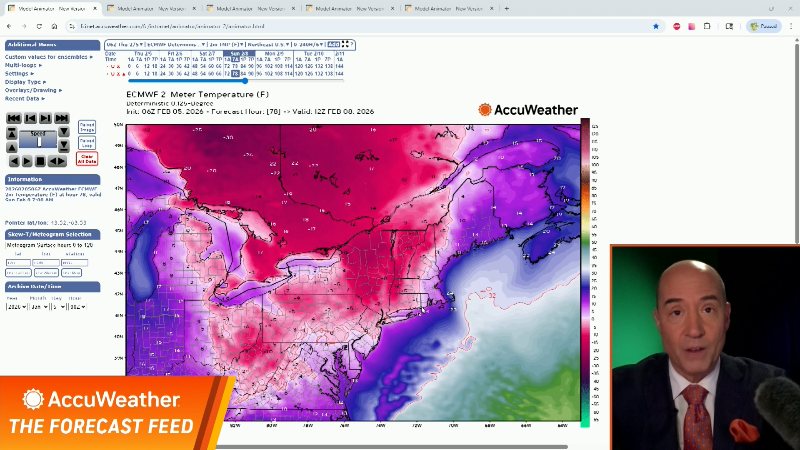Image resolution: width=800 pixels, height=450 pixels.
Task: Jump to the first frame of the loop
Action: 13,118
